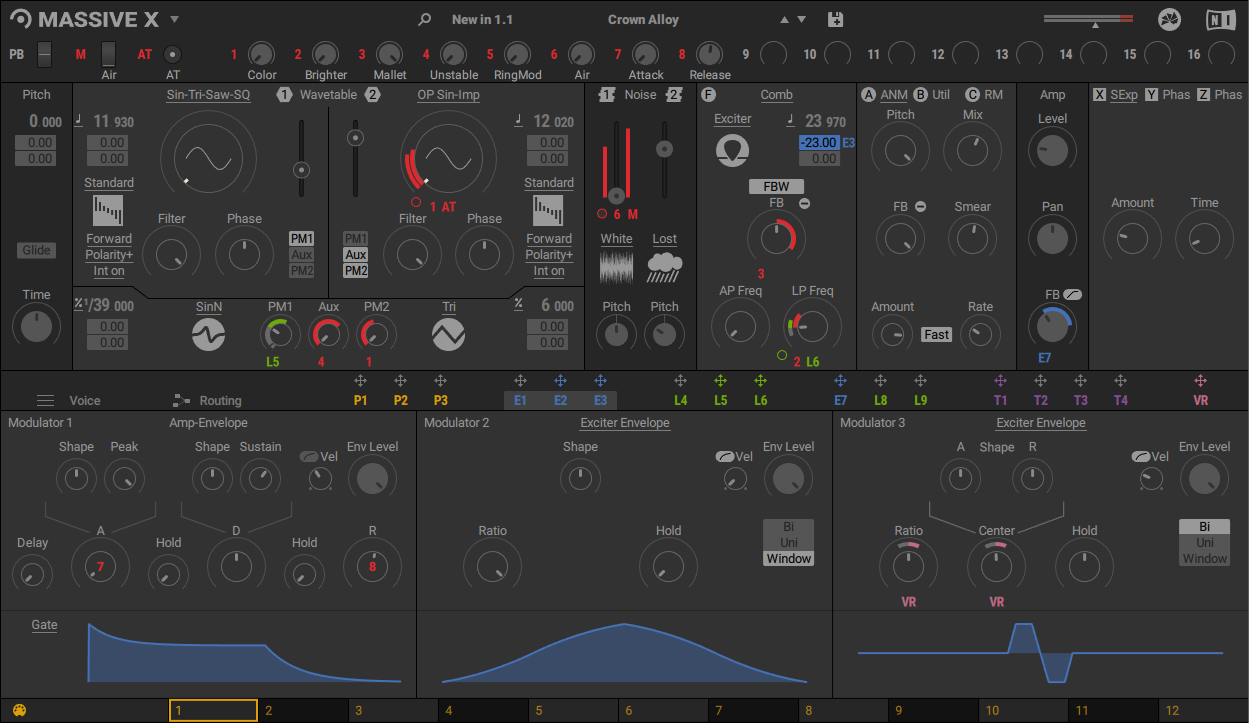Select the E2 modulator tab
Image resolution: width=1249 pixels, height=723 pixels.
[560, 400]
